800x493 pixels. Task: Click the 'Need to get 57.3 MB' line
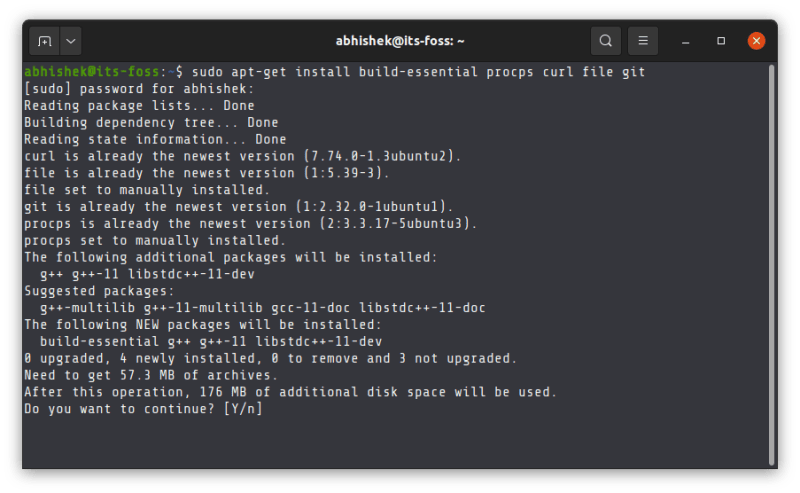pyautogui.click(x=150, y=375)
